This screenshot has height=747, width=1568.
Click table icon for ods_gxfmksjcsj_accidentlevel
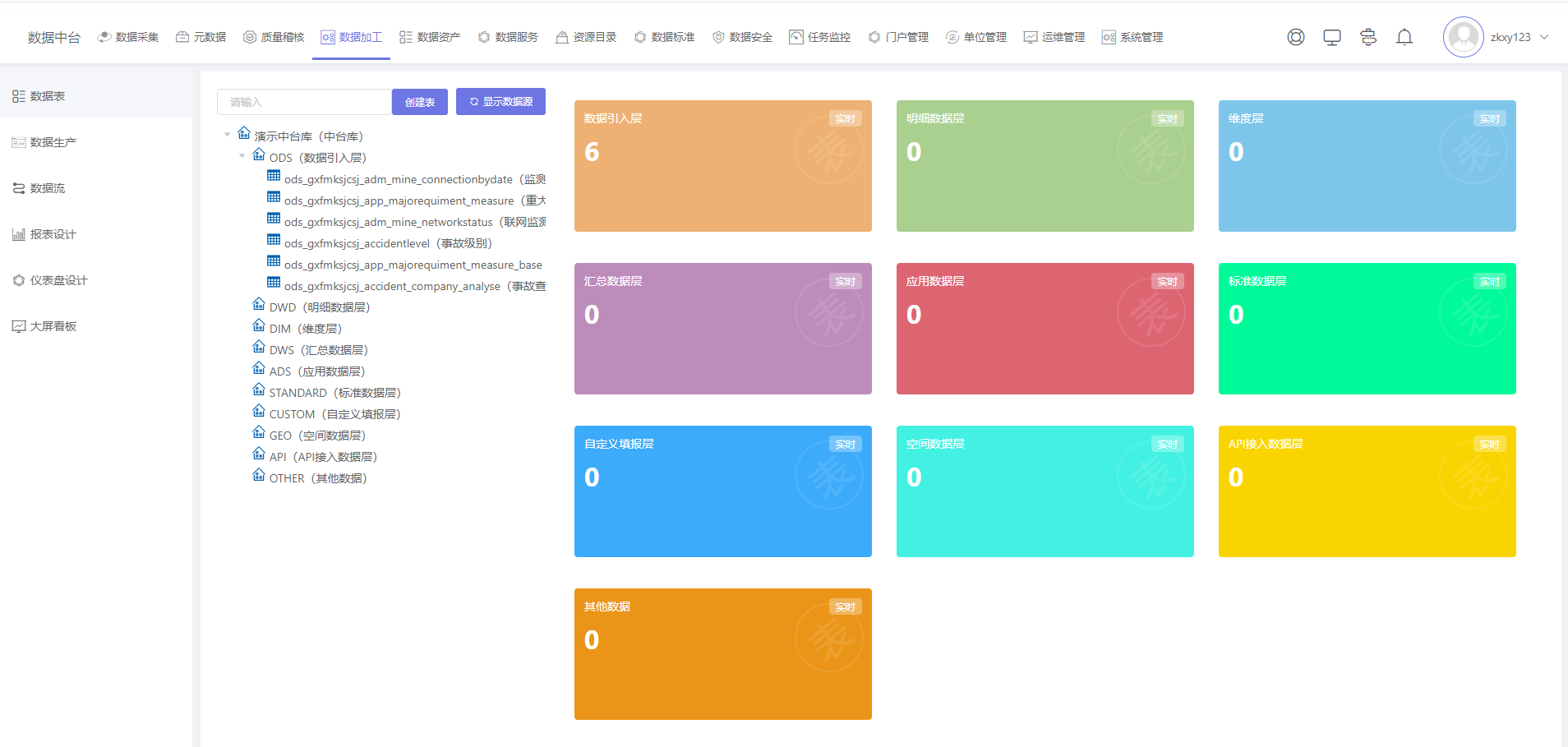click(x=274, y=240)
